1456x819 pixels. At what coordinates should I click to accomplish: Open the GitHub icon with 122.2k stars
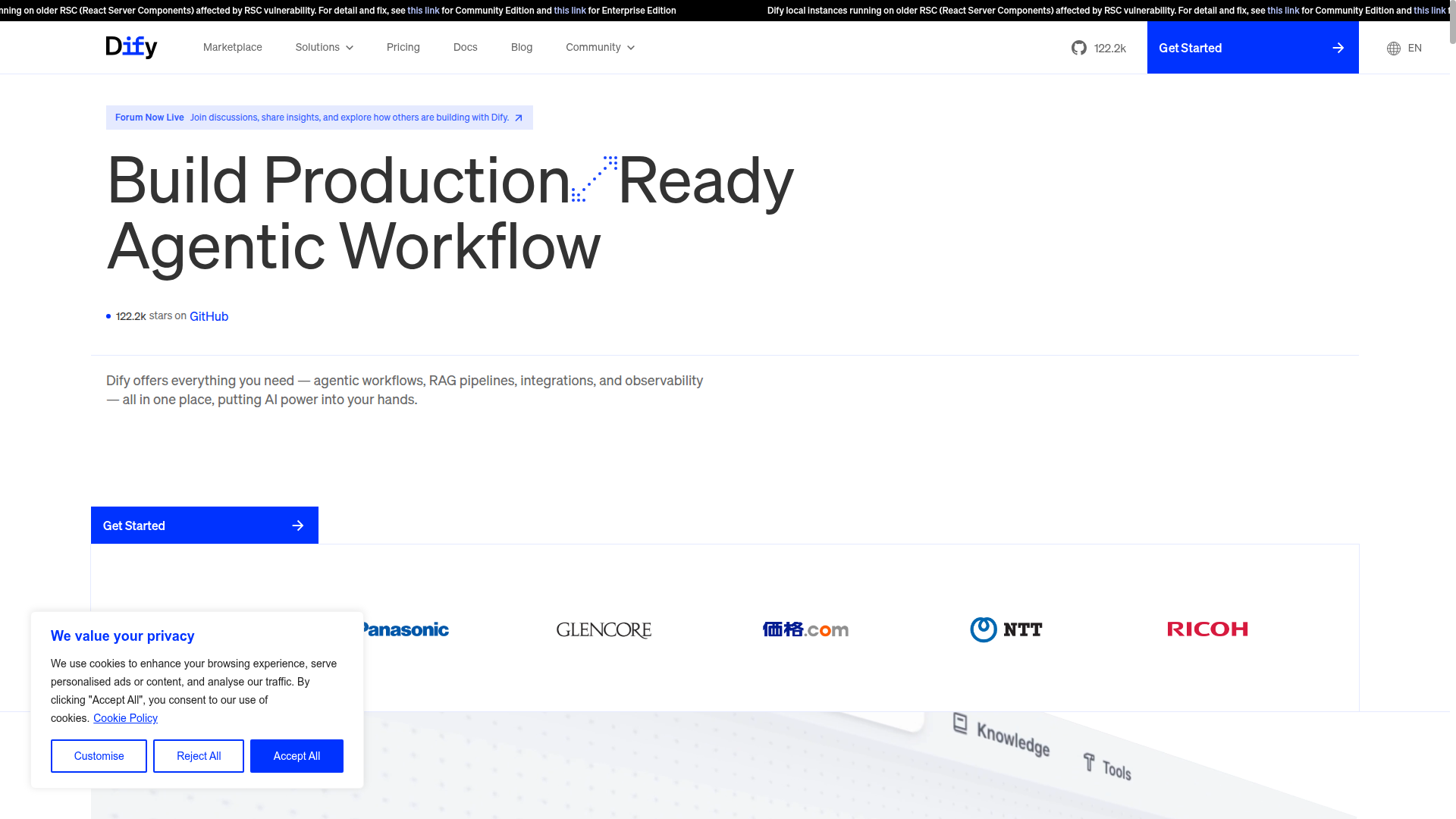tap(1078, 48)
